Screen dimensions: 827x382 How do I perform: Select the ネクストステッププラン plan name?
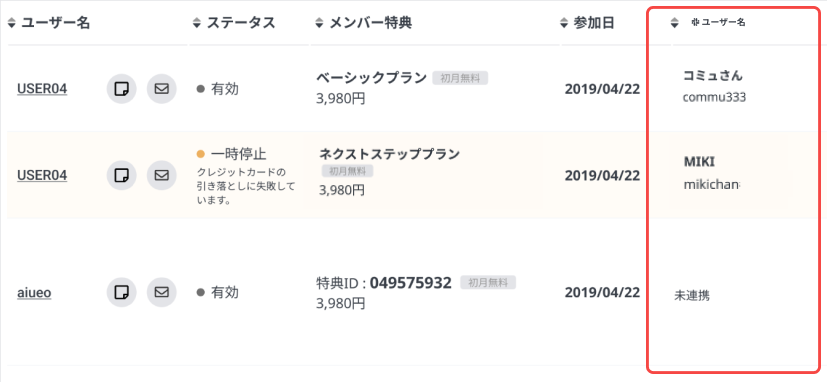coord(390,154)
